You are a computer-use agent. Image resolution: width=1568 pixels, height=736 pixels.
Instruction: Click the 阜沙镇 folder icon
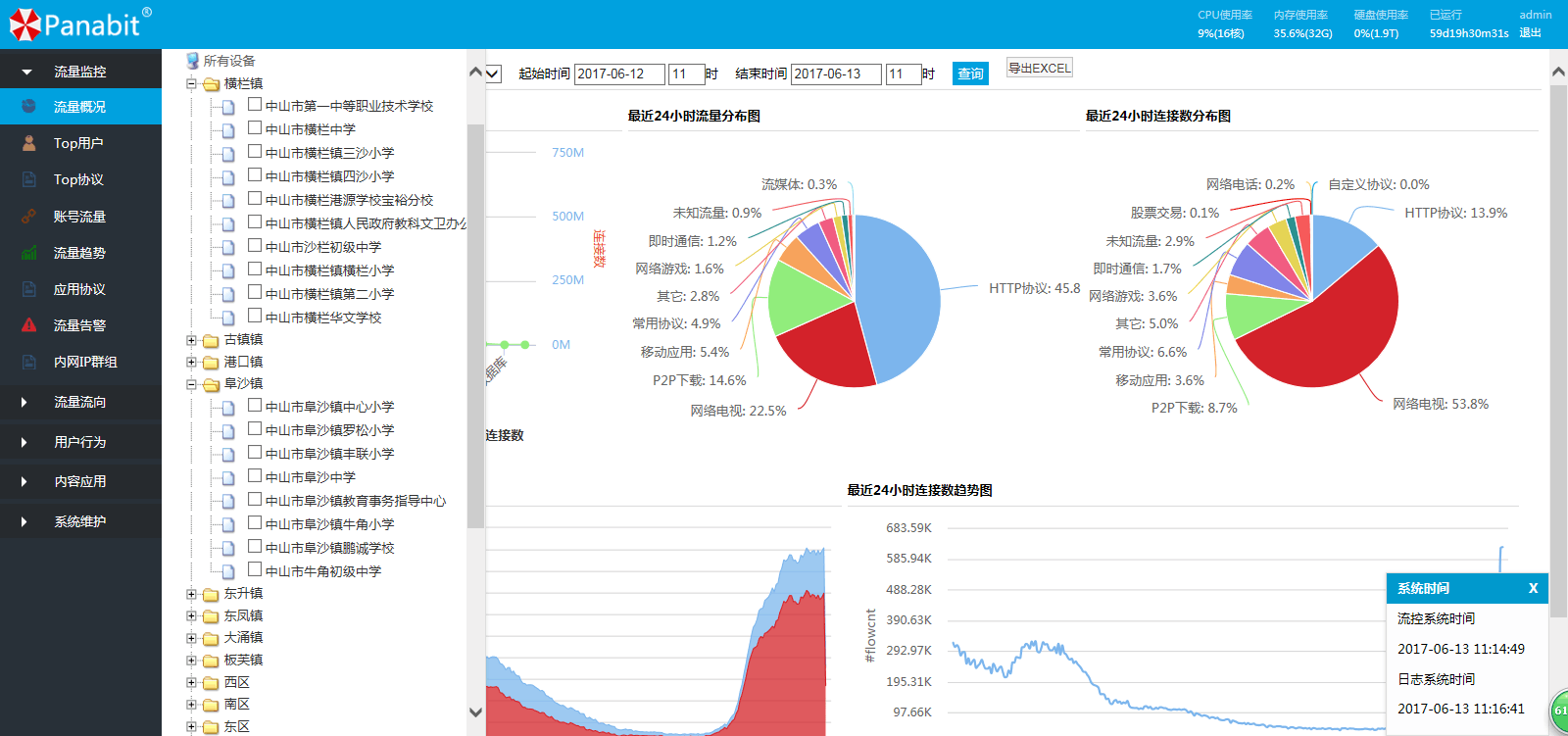(211, 384)
